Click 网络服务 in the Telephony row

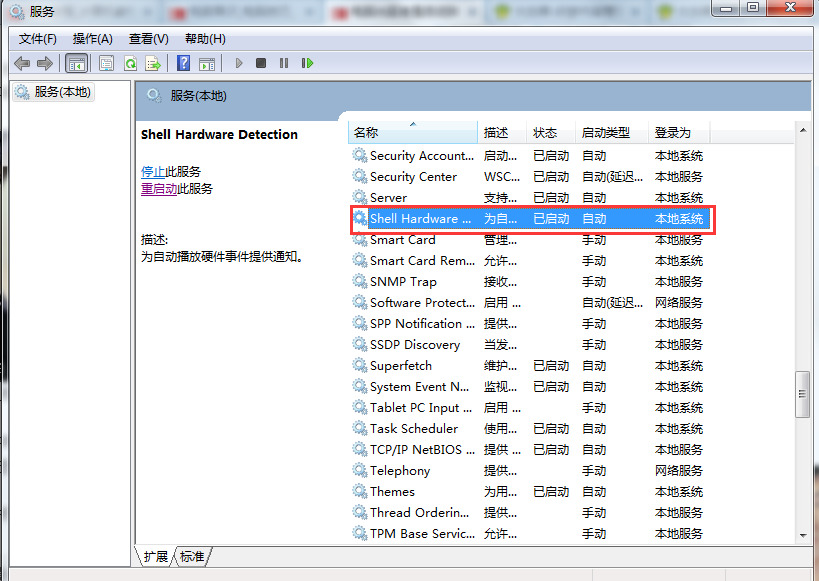(x=678, y=470)
